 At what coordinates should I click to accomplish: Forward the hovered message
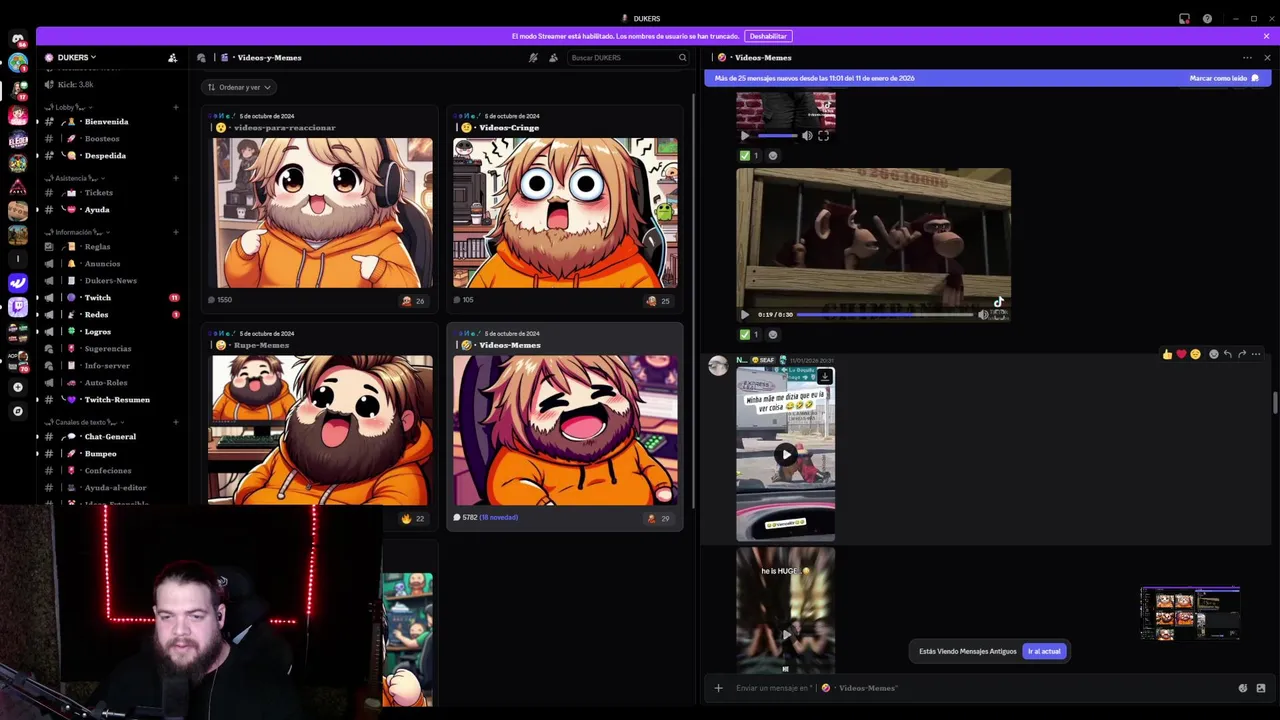[x=1242, y=354]
